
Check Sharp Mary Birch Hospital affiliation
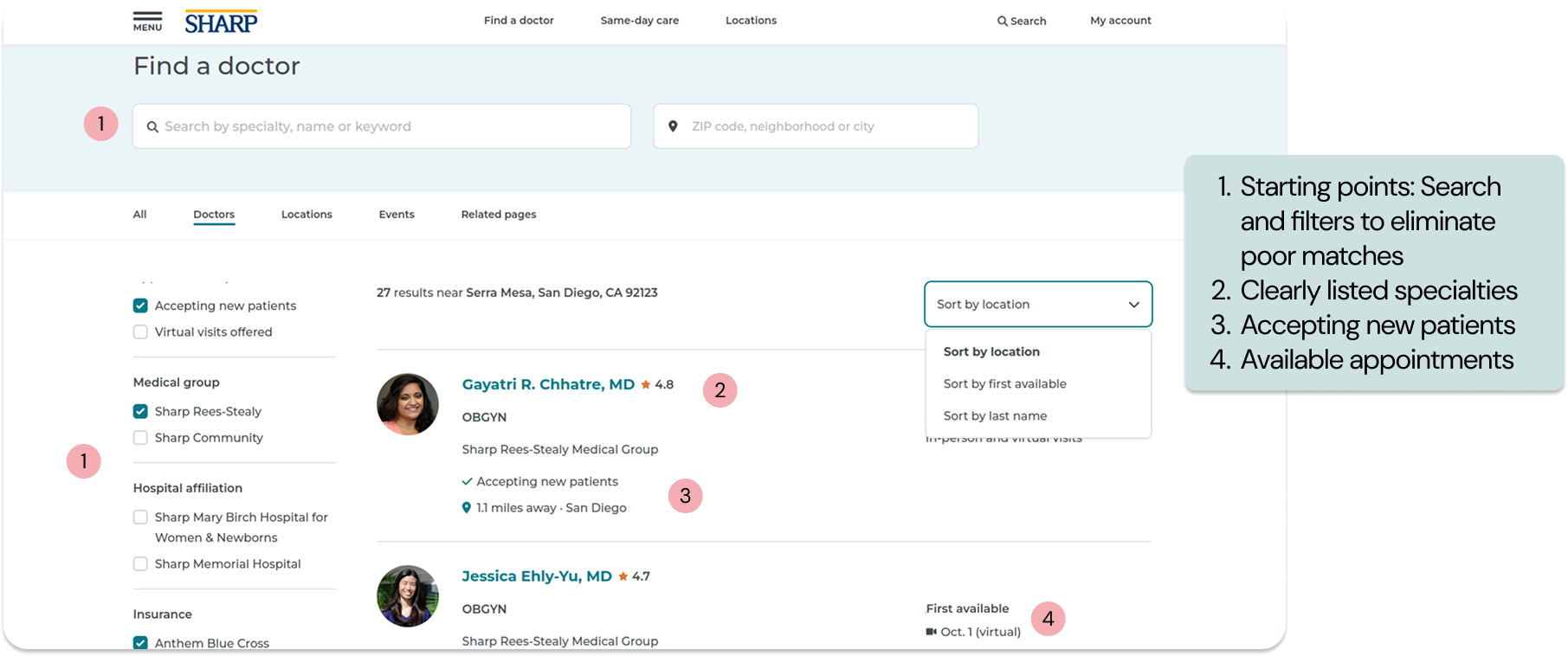coord(140,518)
